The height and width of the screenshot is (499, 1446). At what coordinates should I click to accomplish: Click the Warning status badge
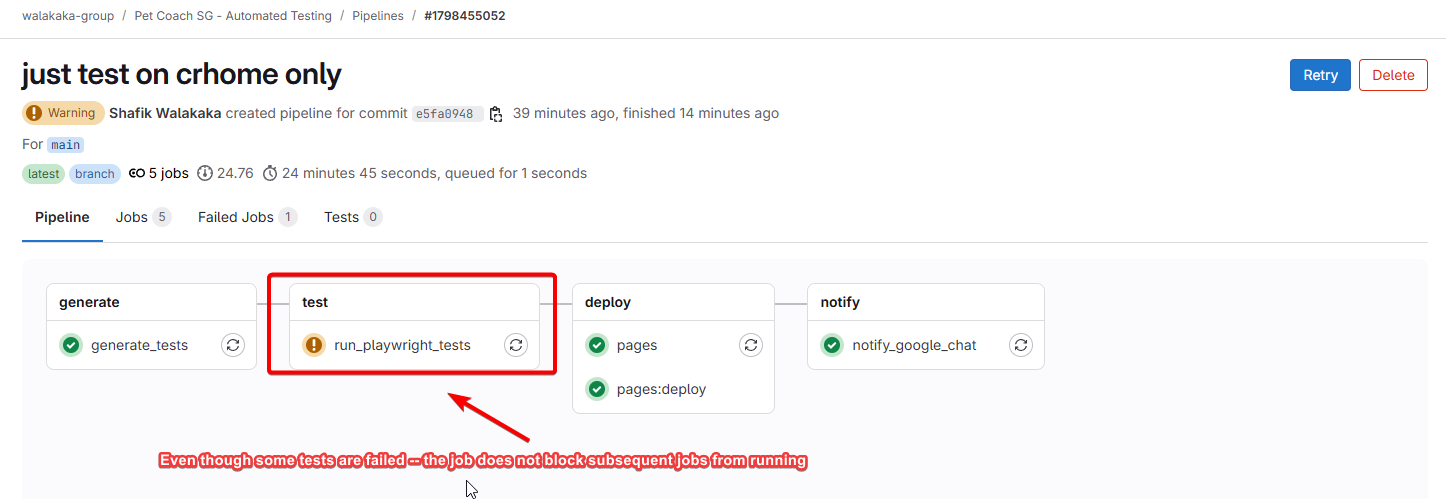pyautogui.click(x=63, y=113)
